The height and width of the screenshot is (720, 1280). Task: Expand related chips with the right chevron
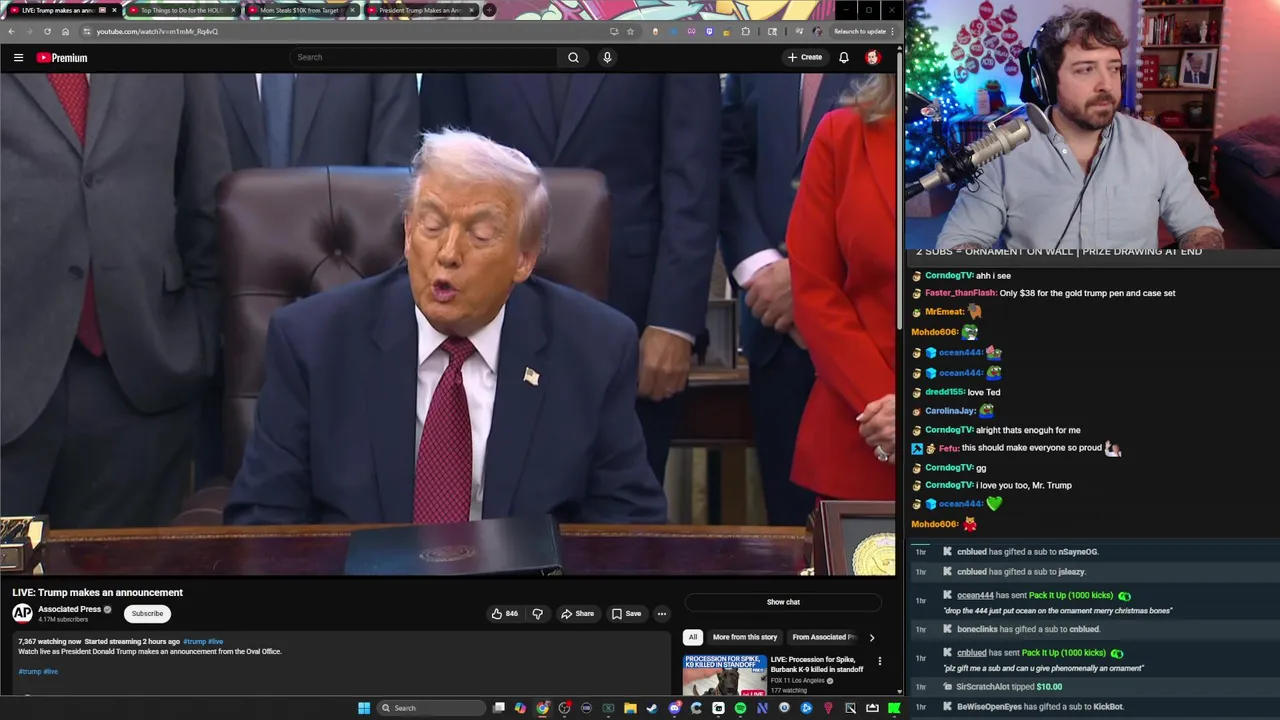tap(871, 637)
